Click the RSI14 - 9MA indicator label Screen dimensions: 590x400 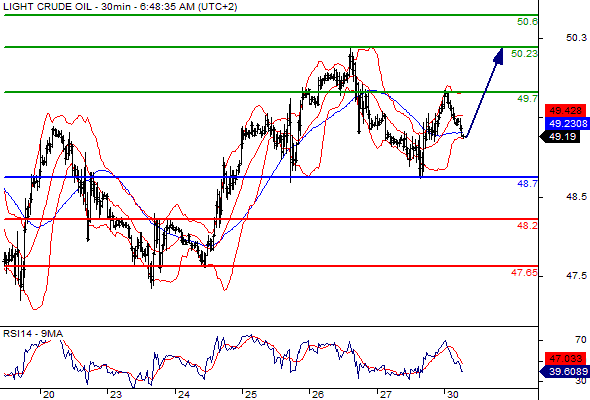pyautogui.click(x=33, y=334)
